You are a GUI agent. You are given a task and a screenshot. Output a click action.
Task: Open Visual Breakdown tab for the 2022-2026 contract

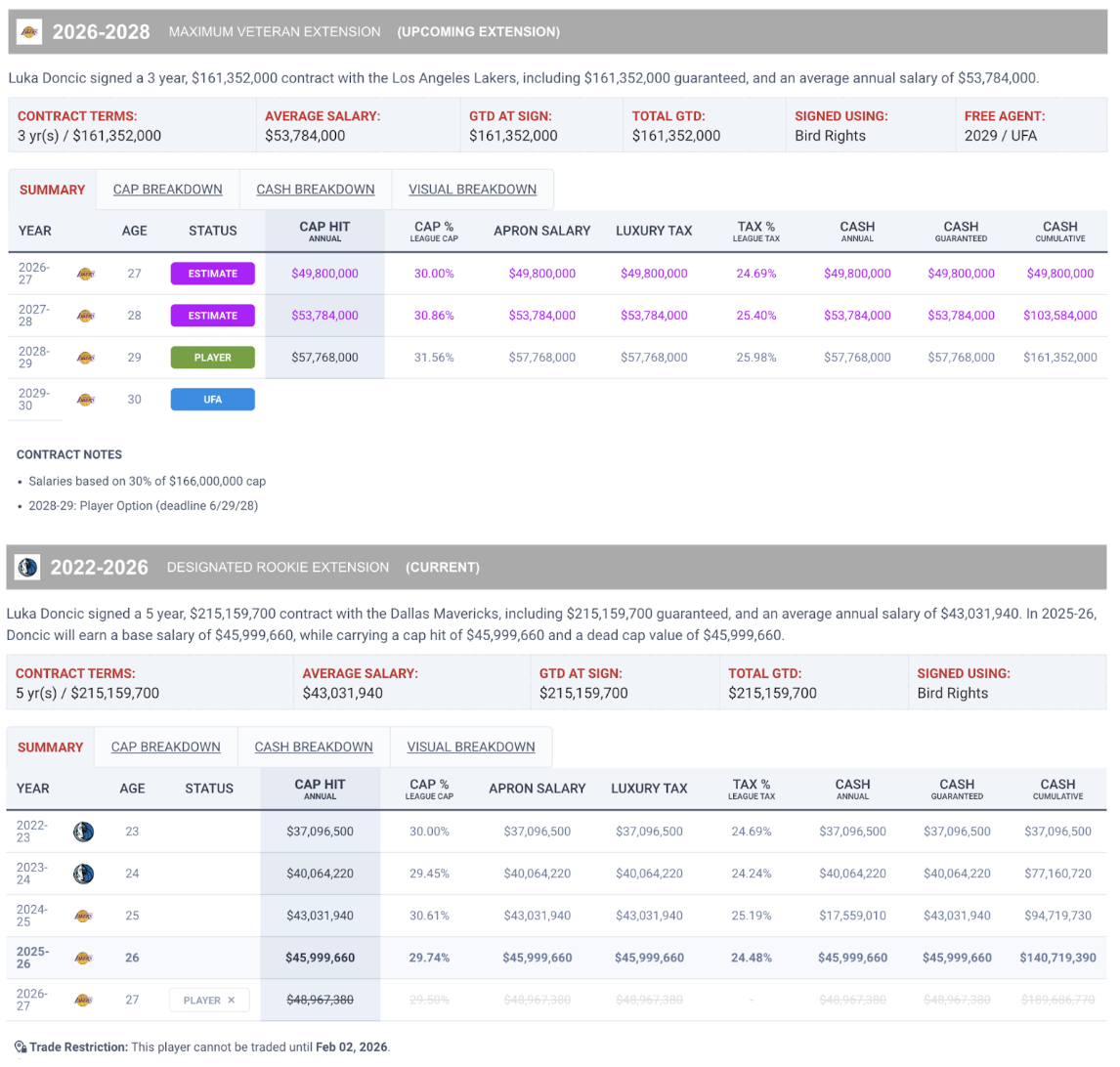coord(470,747)
